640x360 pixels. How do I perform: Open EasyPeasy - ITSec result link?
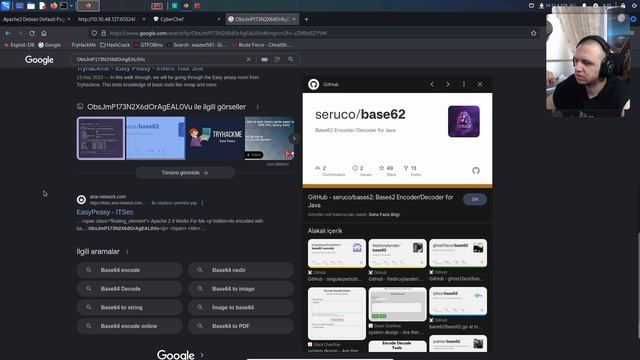[x=105, y=212]
